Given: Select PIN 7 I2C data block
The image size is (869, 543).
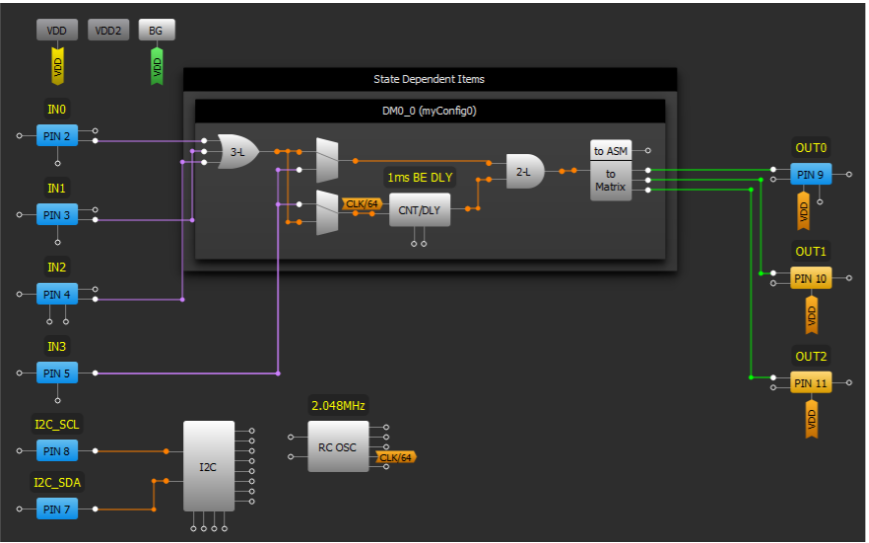Looking at the screenshot, I should [57, 509].
